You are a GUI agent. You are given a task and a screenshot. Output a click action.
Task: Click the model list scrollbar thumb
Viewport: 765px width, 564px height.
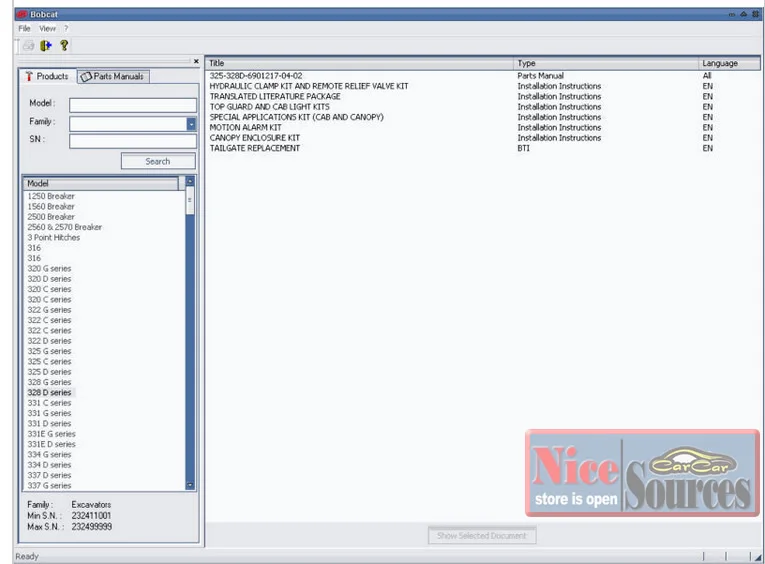tap(190, 200)
